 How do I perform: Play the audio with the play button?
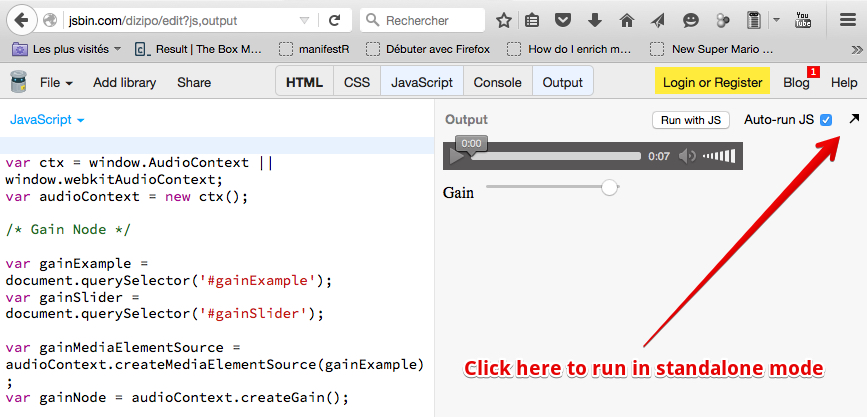coord(456,157)
